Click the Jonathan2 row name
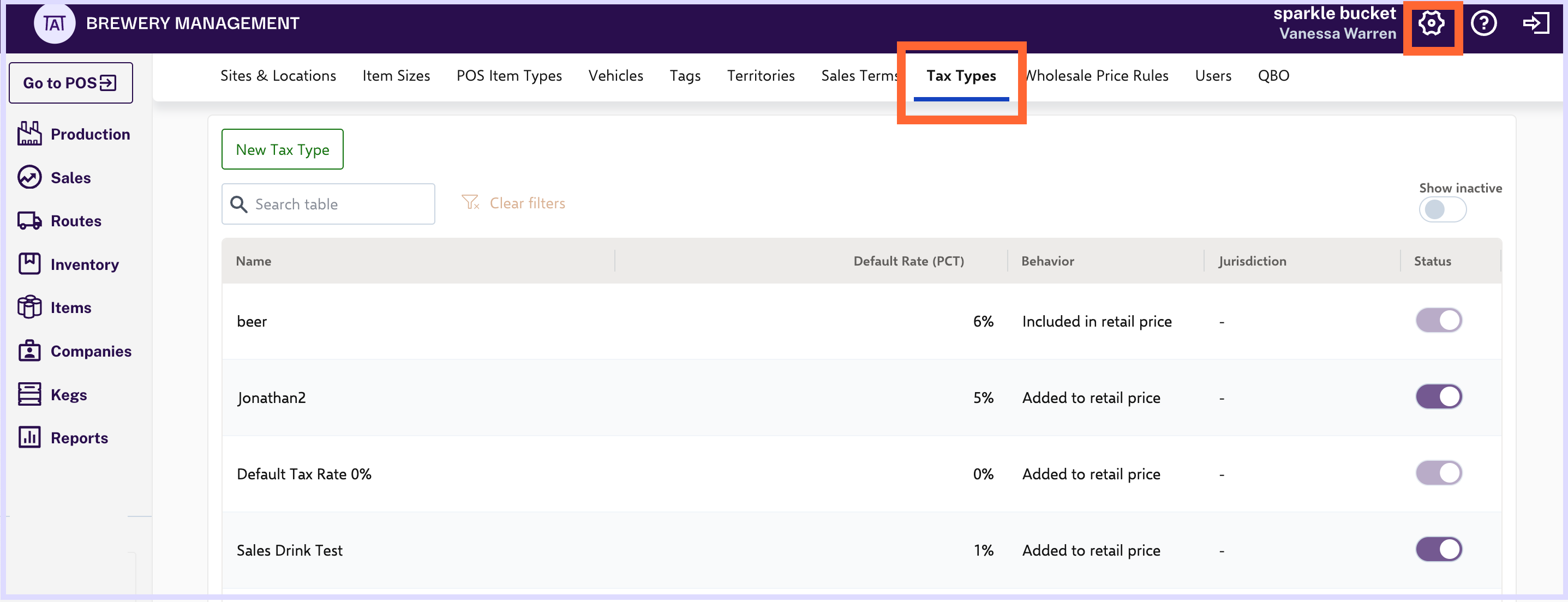1568x602 pixels. pyautogui.click(x=272, y=398)
